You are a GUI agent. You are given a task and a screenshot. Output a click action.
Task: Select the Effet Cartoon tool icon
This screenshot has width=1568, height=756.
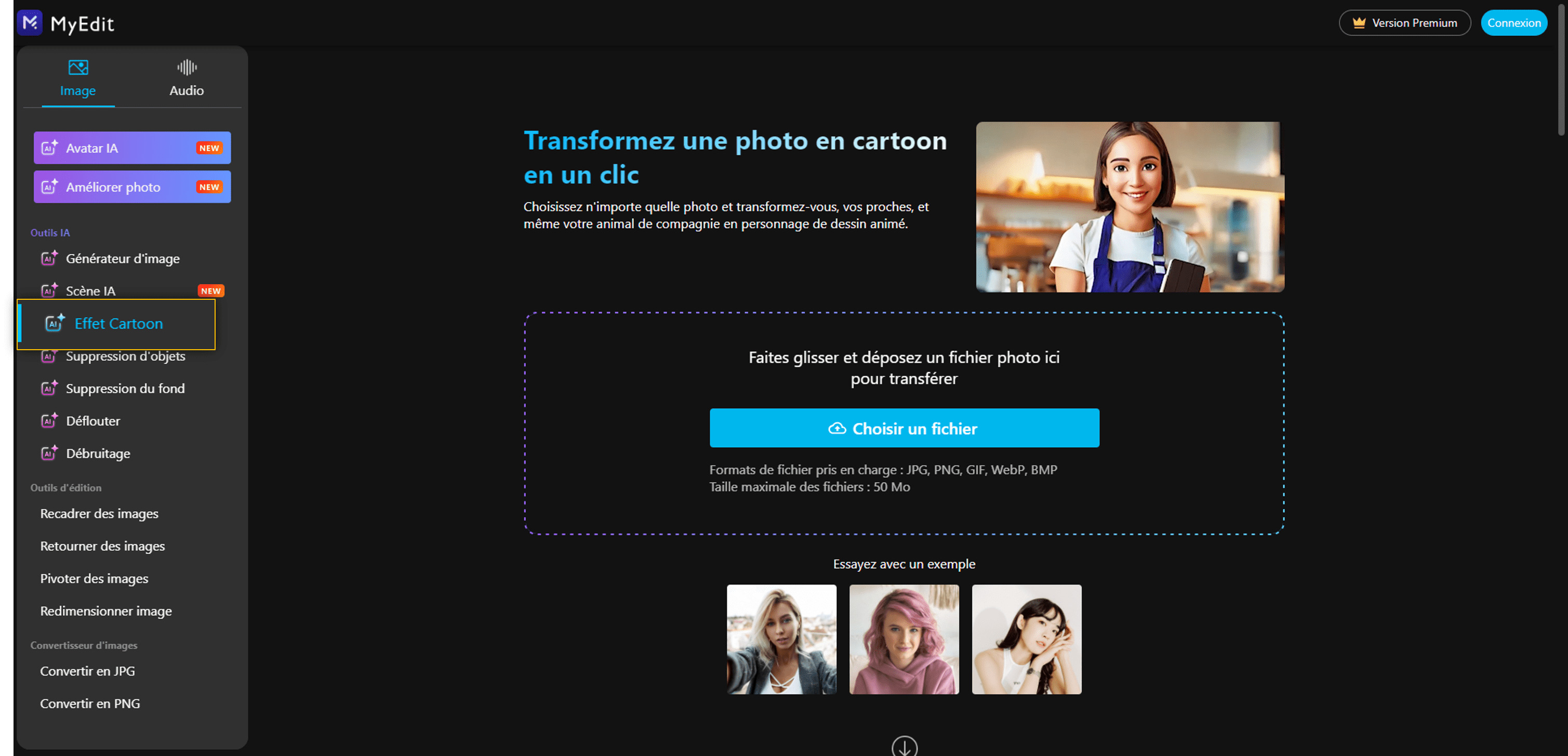coord(53,323)
